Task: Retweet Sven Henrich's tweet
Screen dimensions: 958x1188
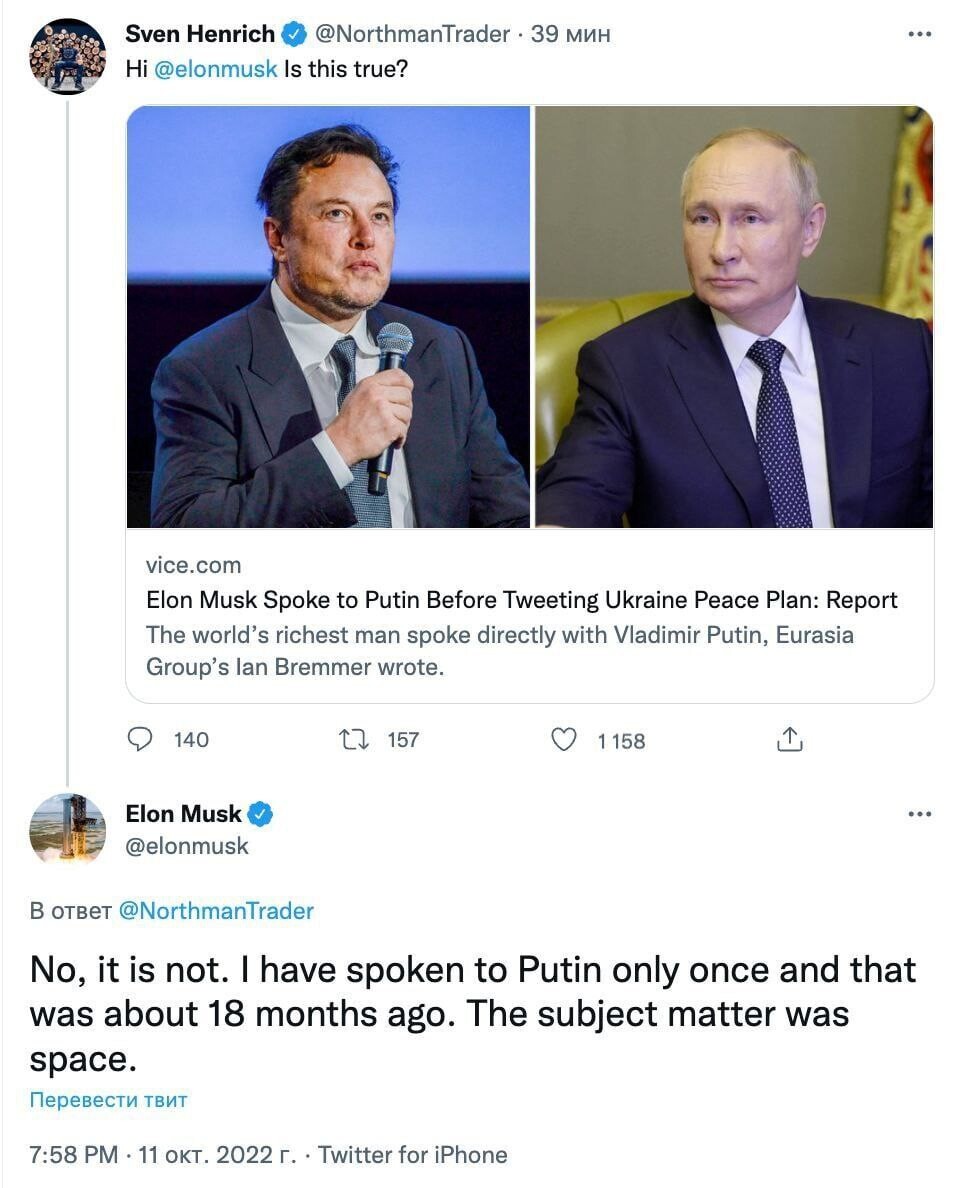Action: (352, 740)
